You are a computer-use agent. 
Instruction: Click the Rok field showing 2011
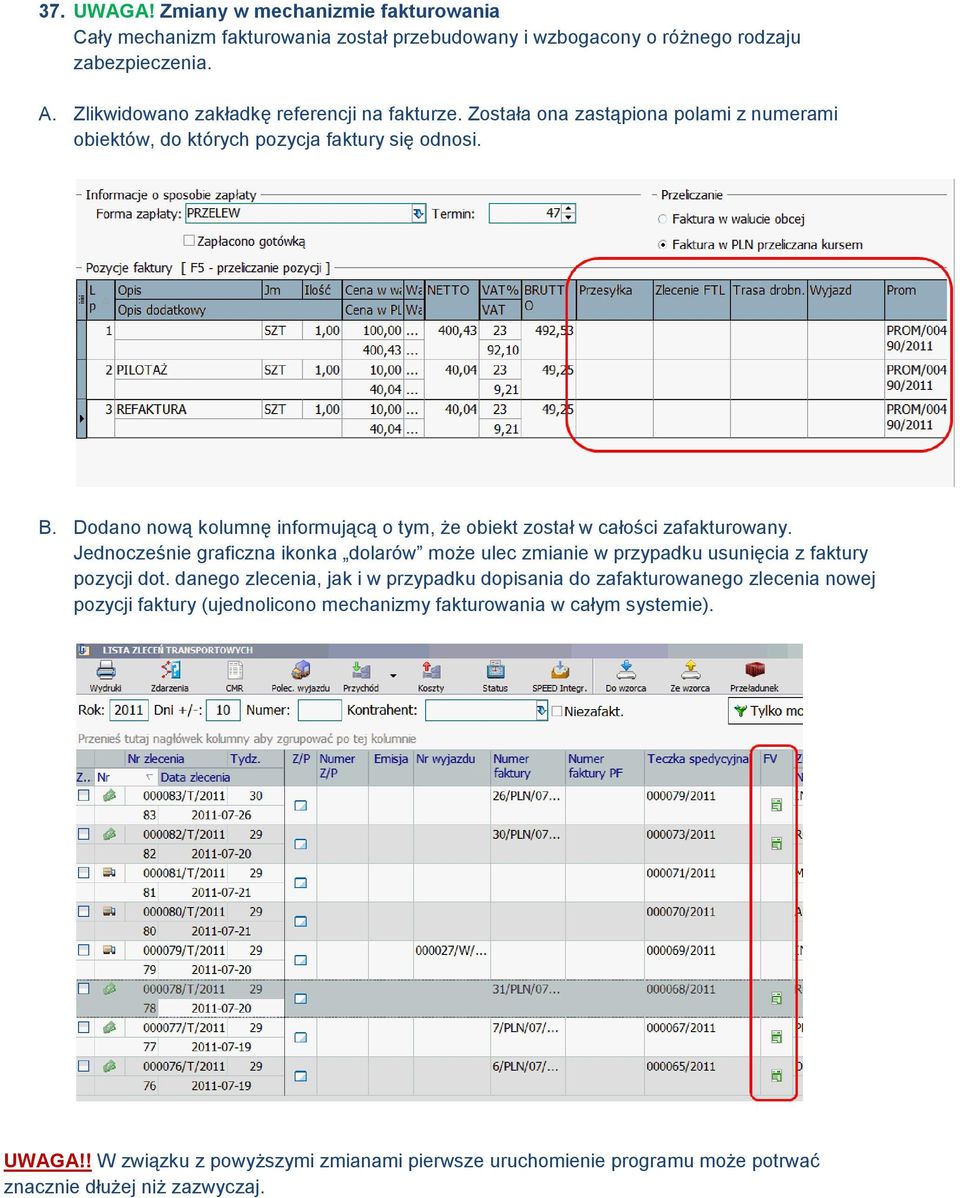(x=128, y=710)
